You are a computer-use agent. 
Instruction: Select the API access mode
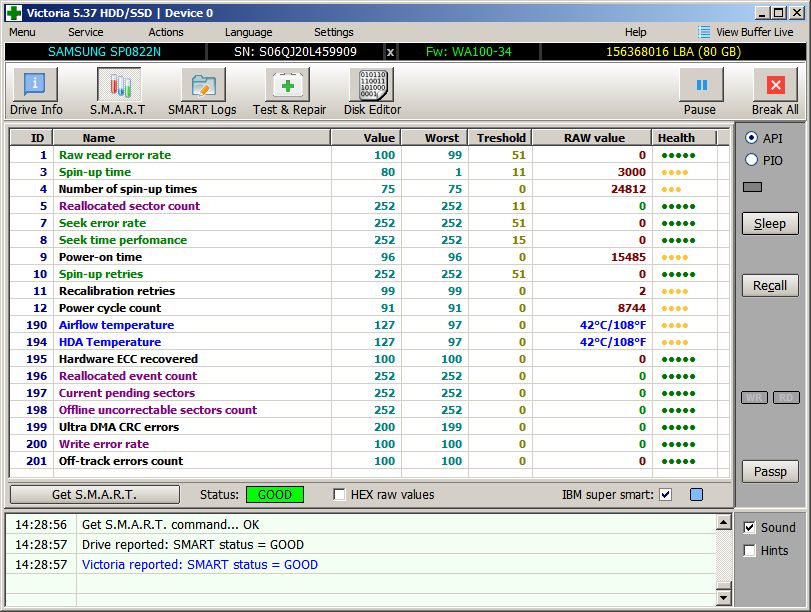pos(752,138)
